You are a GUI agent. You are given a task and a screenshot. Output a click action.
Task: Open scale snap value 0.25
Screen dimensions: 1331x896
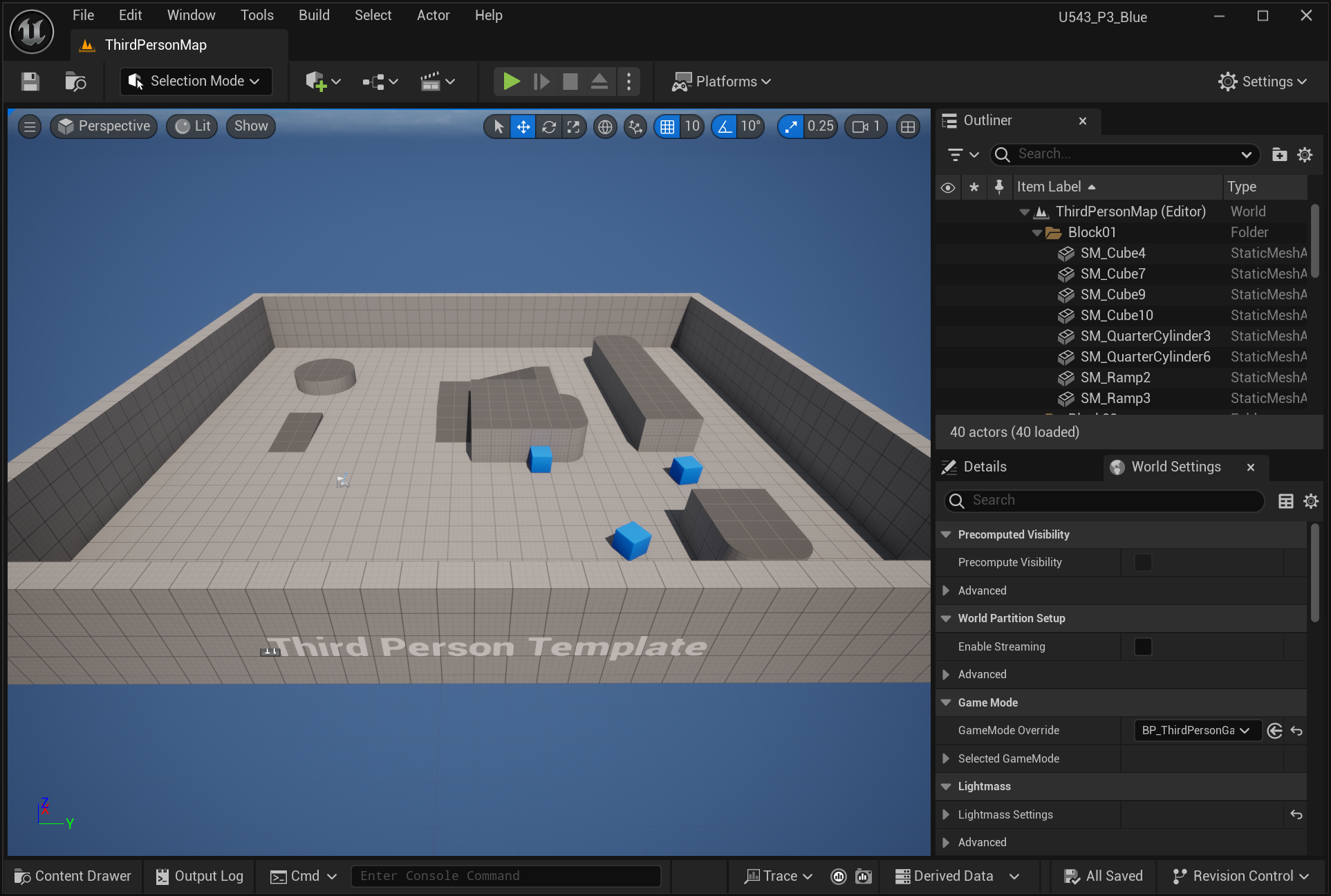pos(821,127)
